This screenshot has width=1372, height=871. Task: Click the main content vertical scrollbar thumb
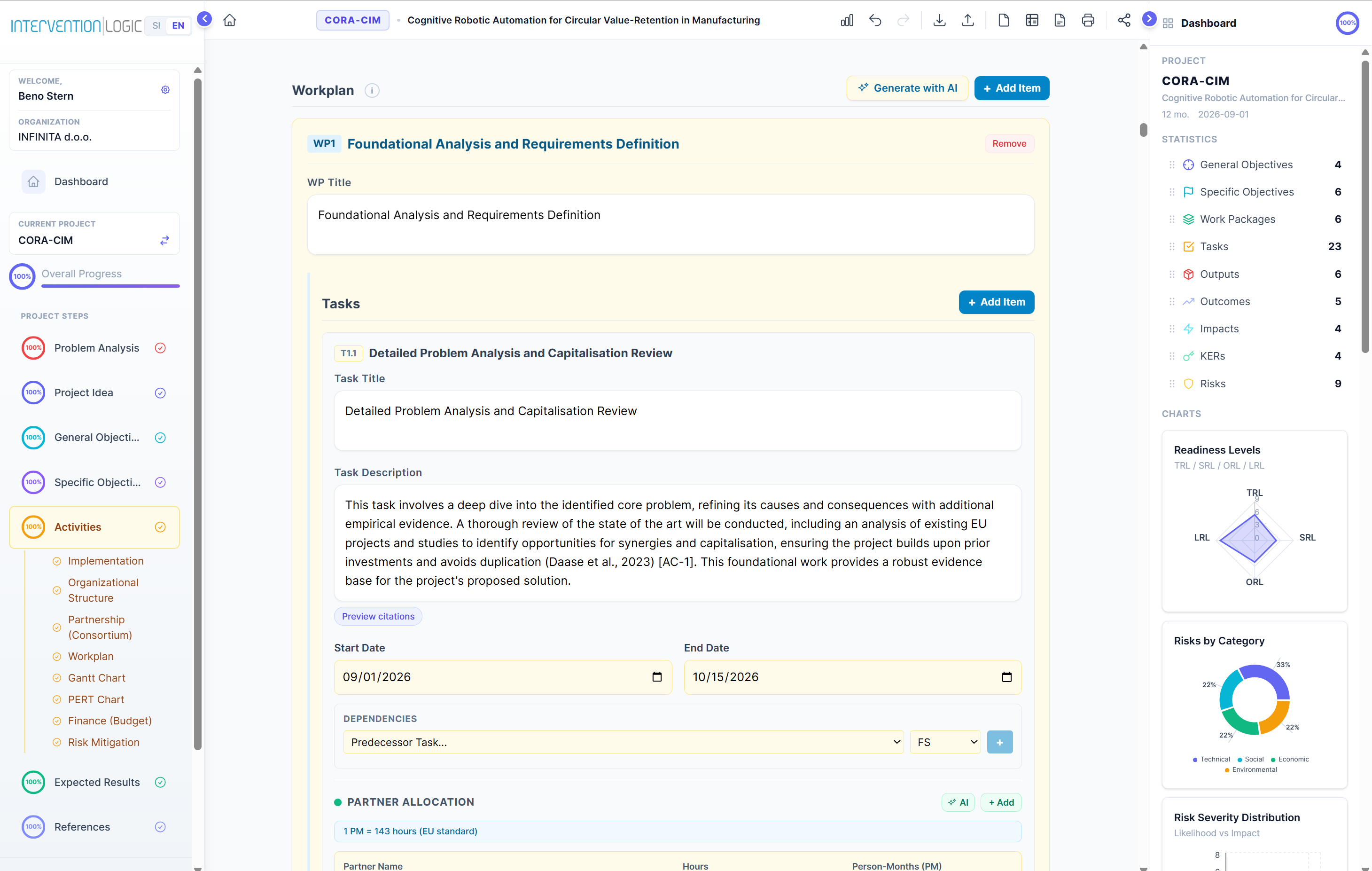click(1143, 130)
